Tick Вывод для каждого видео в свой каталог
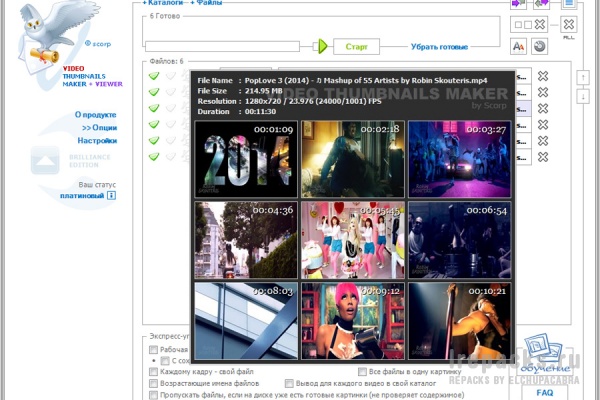Screen dimensions: 600x400 tap(289, 383)
